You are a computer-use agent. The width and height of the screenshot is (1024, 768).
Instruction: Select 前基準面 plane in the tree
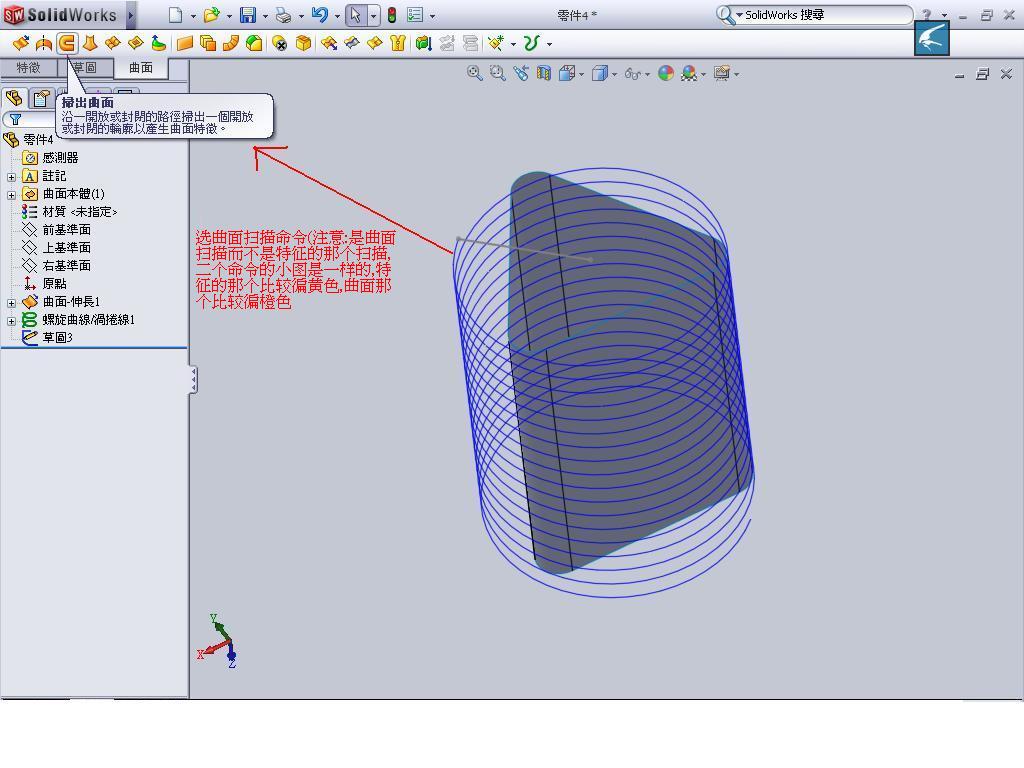tap(56, 230)
